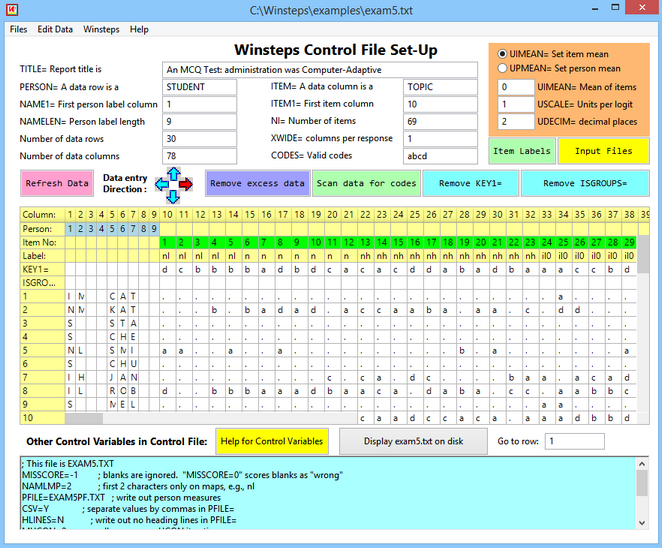Open the Item Labels button
Screen dimensions: 662x548
point(522,151)
